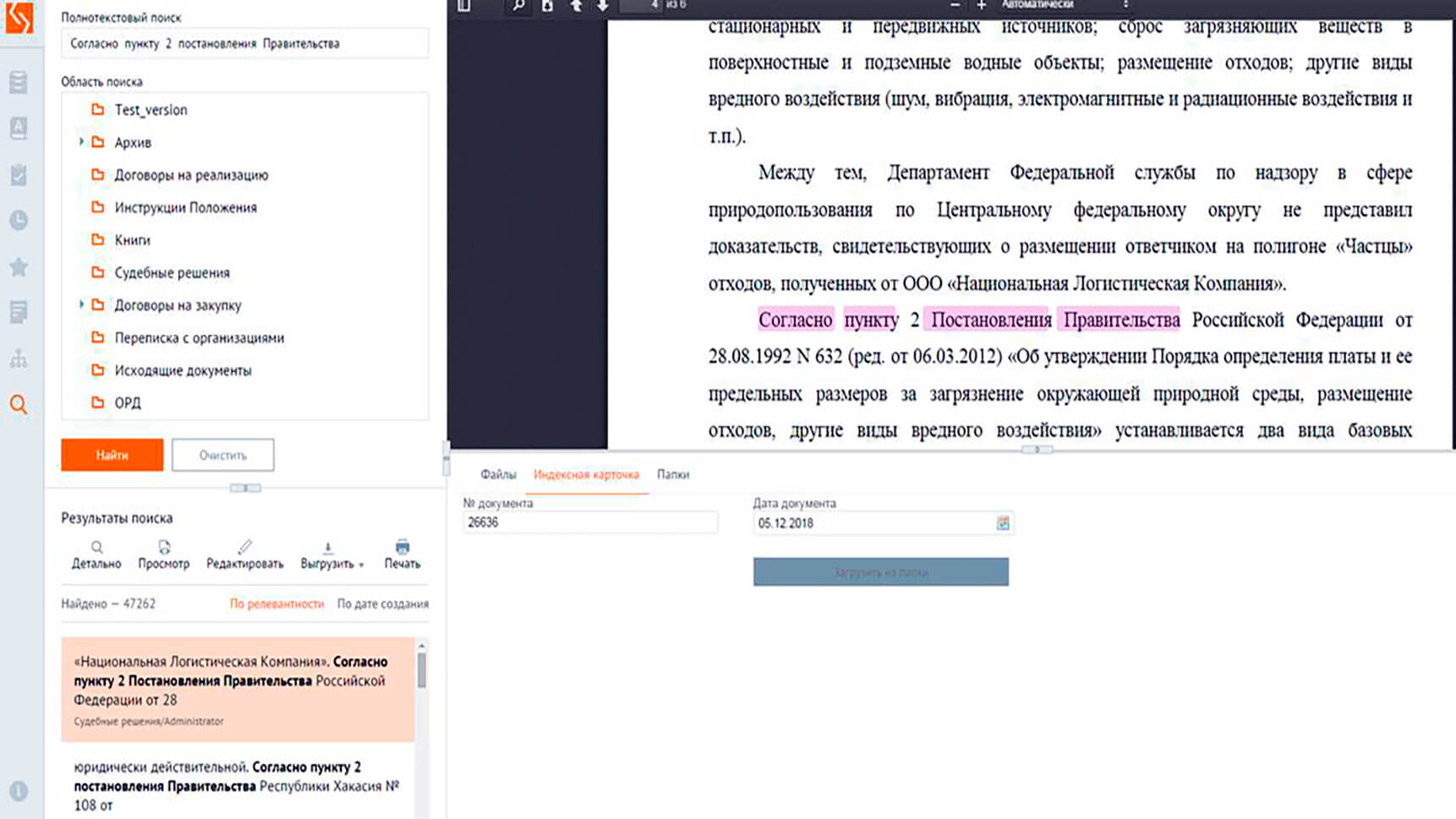This screenshot has height=819, width=1456.
Task: Click the Редактировать pencil icon
Action: click(244, 548)
